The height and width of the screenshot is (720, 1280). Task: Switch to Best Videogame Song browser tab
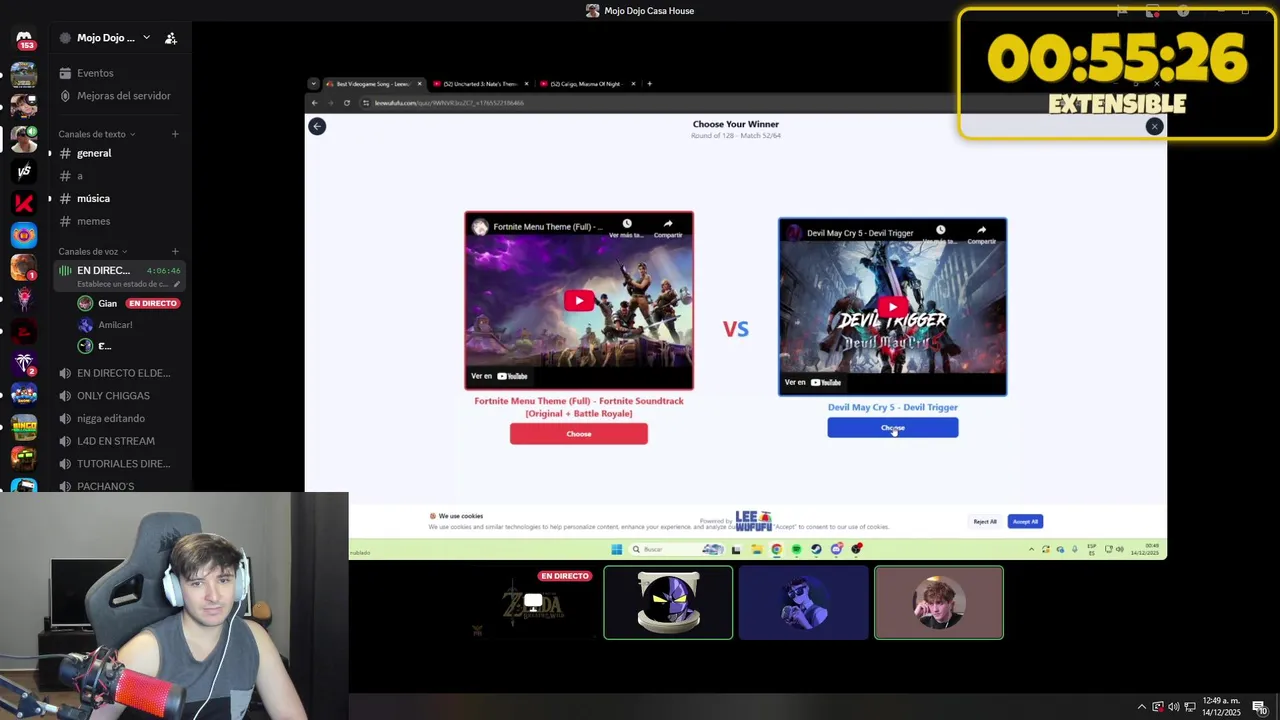coord(372,84)
